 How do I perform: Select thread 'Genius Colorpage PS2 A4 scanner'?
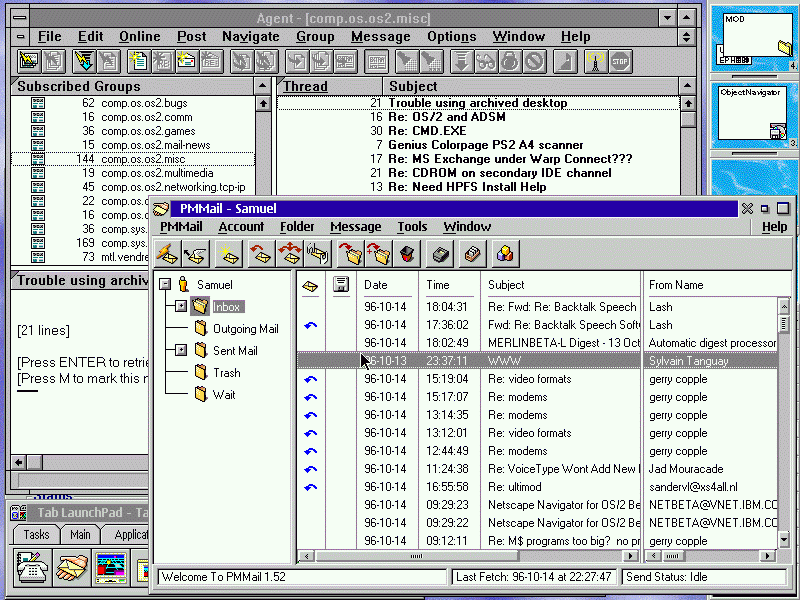point(478,145)
